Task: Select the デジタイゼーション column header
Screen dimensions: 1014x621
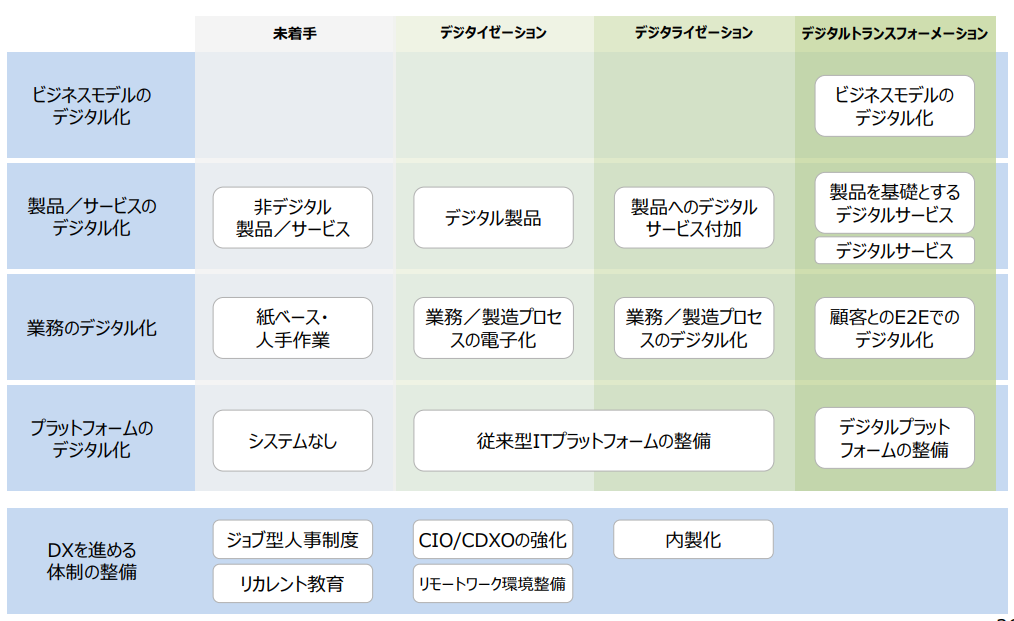Action: [x=493, y=33]
